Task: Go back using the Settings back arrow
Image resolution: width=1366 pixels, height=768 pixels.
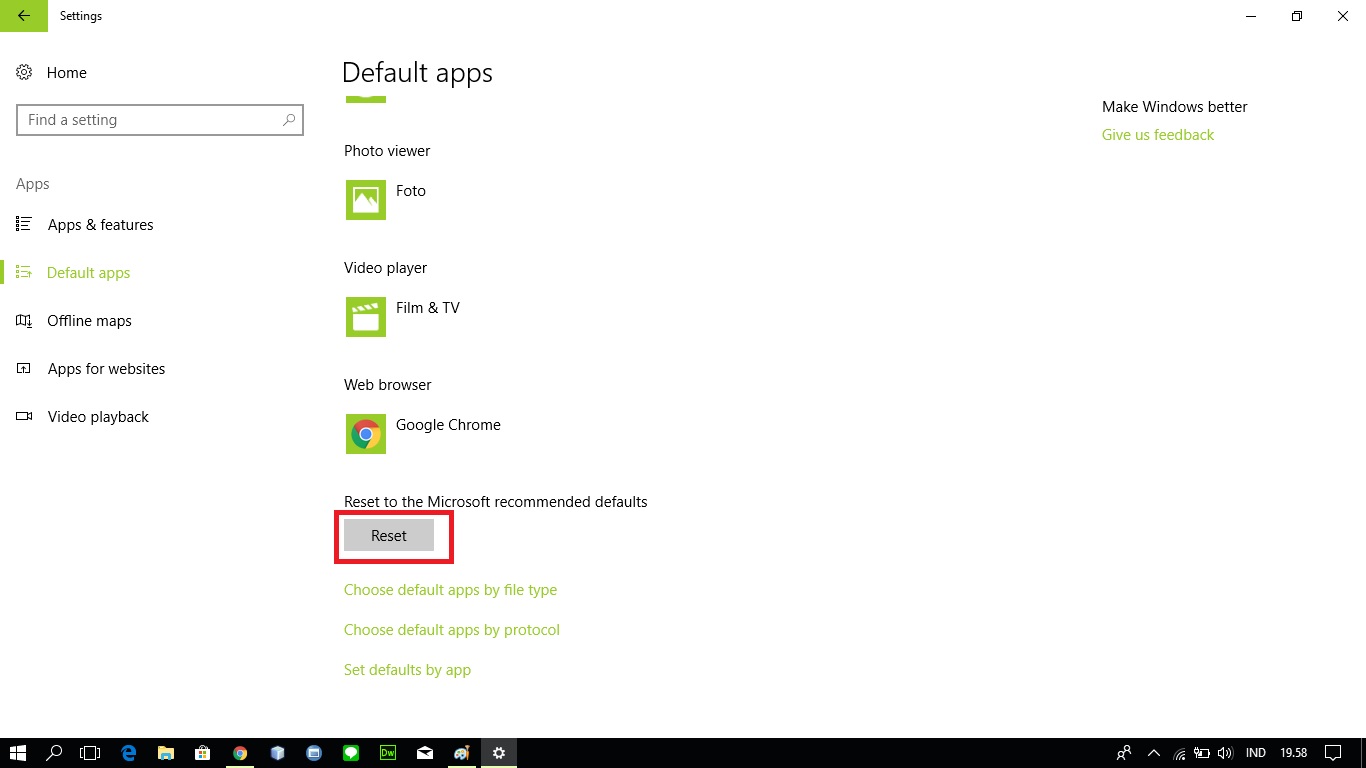Action: point(24,16)
